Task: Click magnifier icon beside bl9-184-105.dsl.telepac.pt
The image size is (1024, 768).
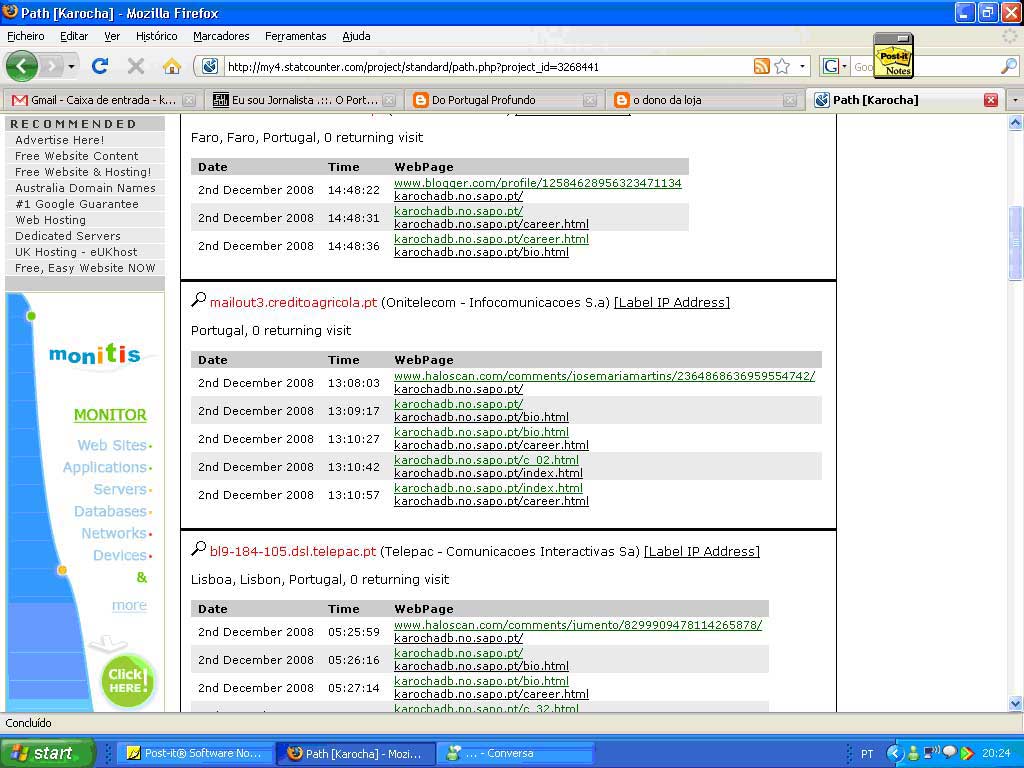Action: click(x=199, y=549)
